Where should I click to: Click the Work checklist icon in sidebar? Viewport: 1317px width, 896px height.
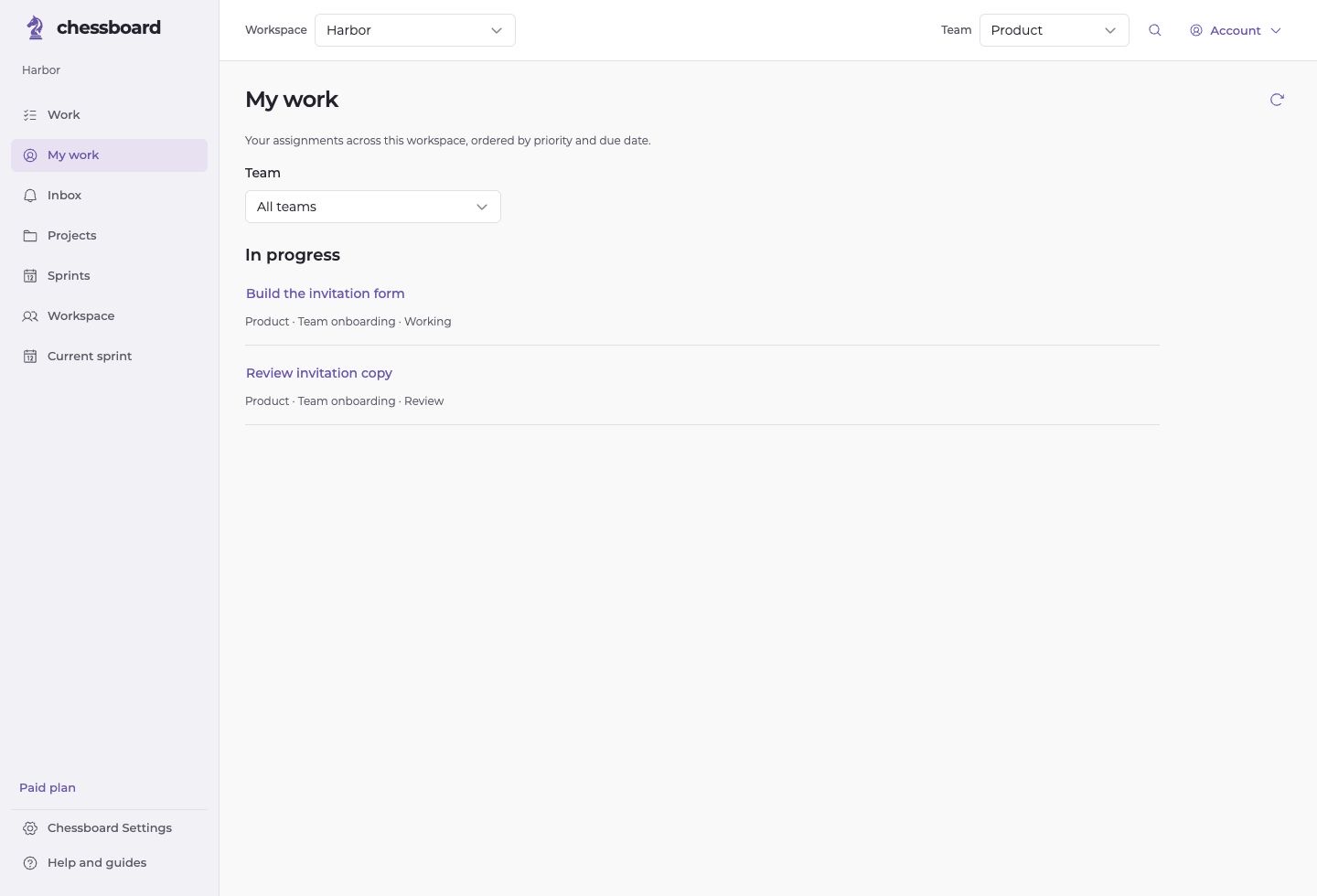pyautogui.click(x=30, y=115)
